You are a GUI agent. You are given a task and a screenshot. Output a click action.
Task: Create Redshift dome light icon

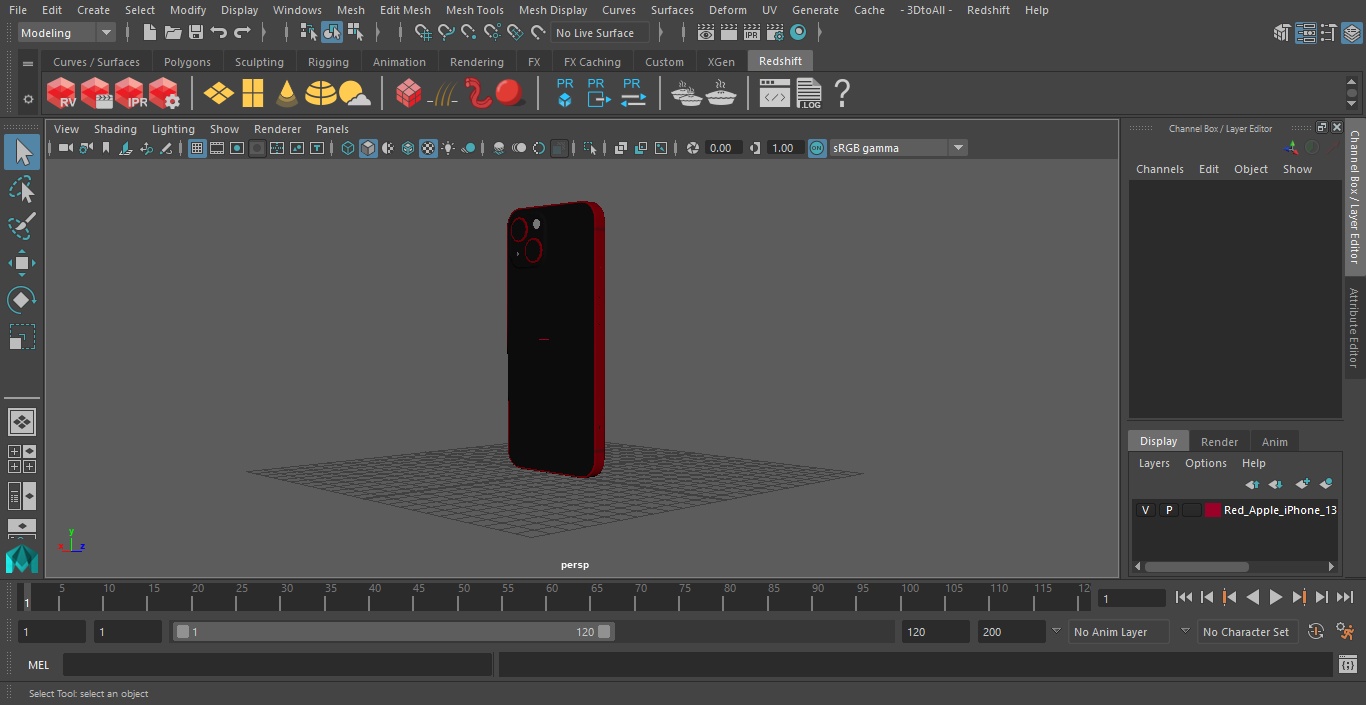coord(320,94)
